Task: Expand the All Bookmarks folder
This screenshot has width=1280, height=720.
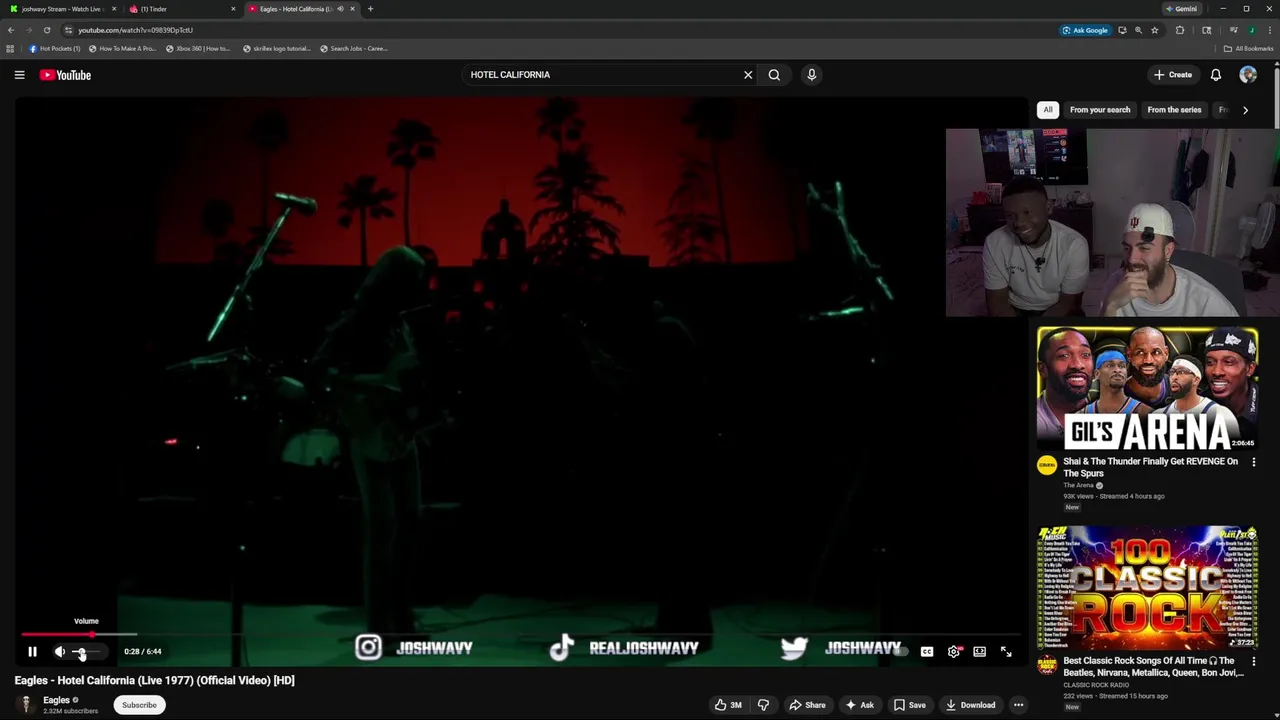Action: point(1248,48)
